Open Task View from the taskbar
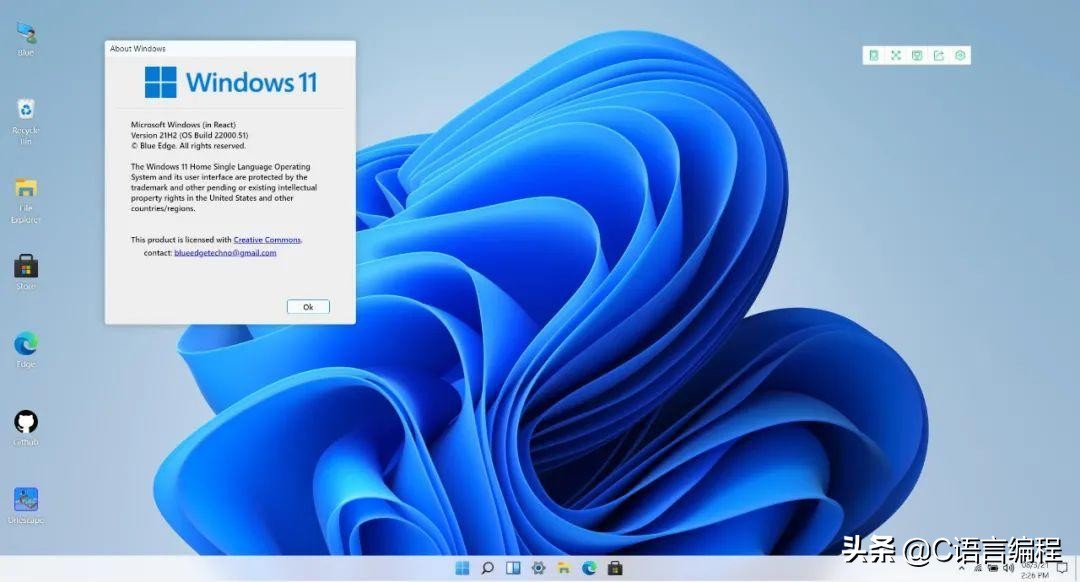 511,567
